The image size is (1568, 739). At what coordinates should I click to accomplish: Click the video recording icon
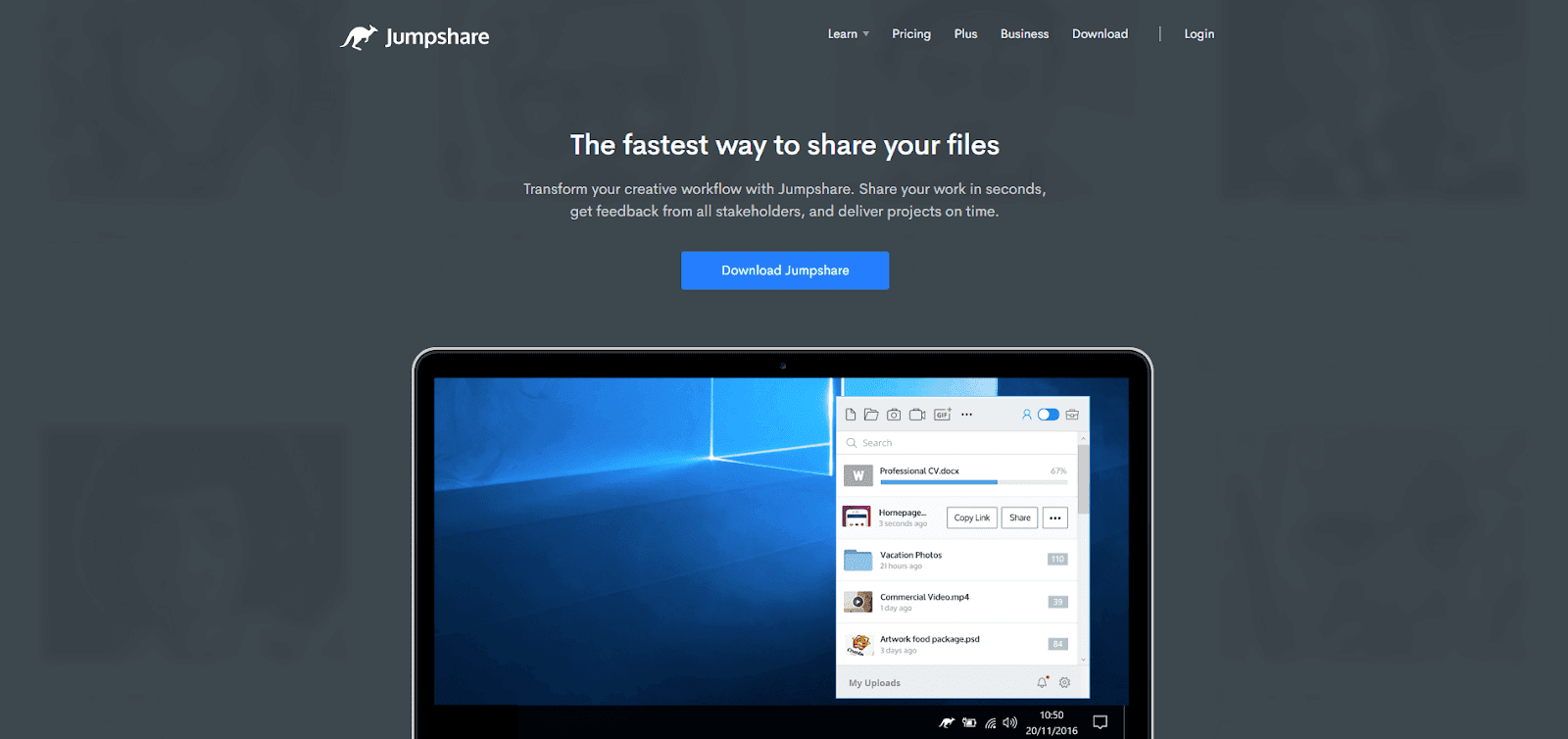click(917, 415)
